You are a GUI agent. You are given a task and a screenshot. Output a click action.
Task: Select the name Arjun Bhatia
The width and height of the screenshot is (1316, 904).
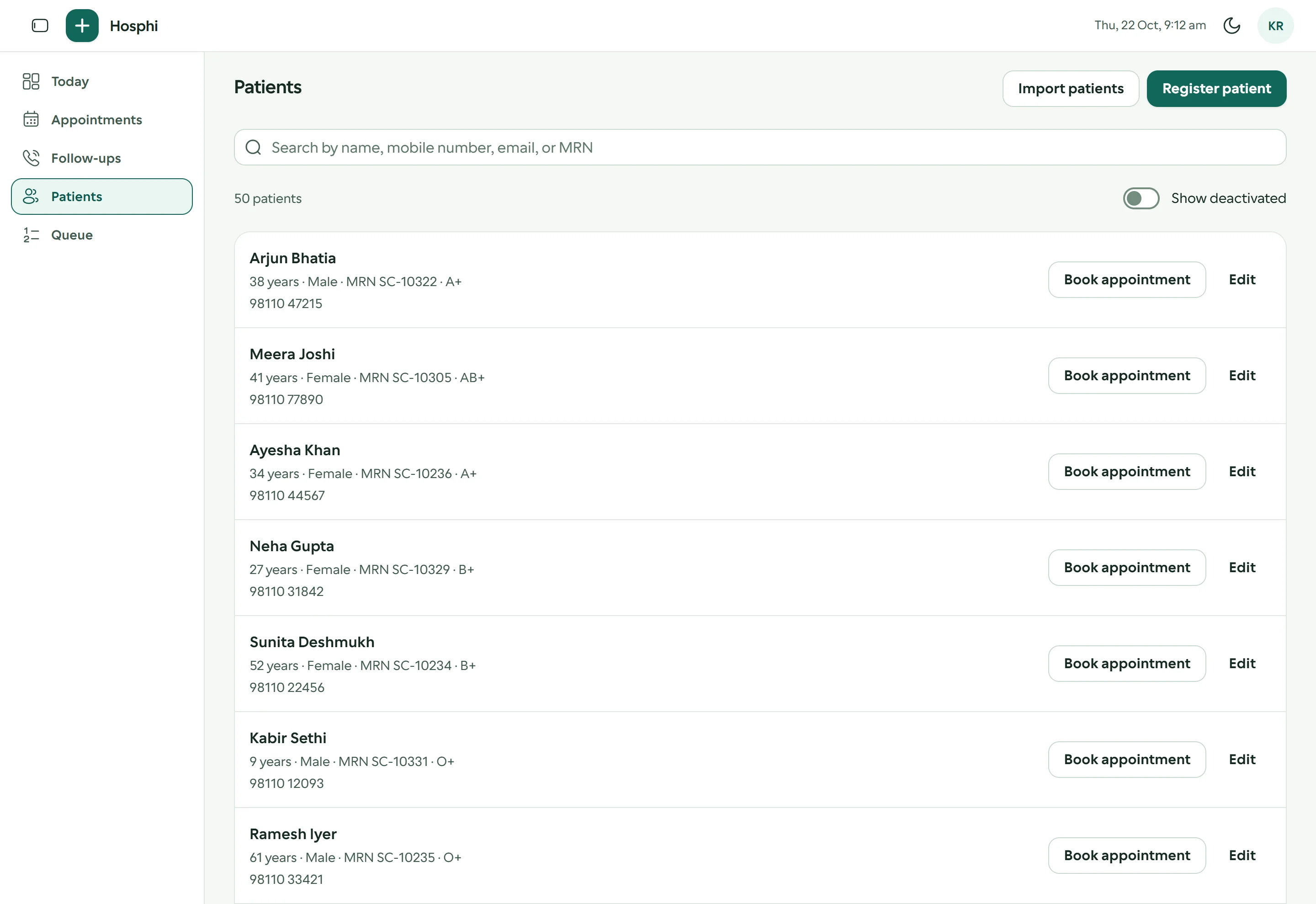293,258
